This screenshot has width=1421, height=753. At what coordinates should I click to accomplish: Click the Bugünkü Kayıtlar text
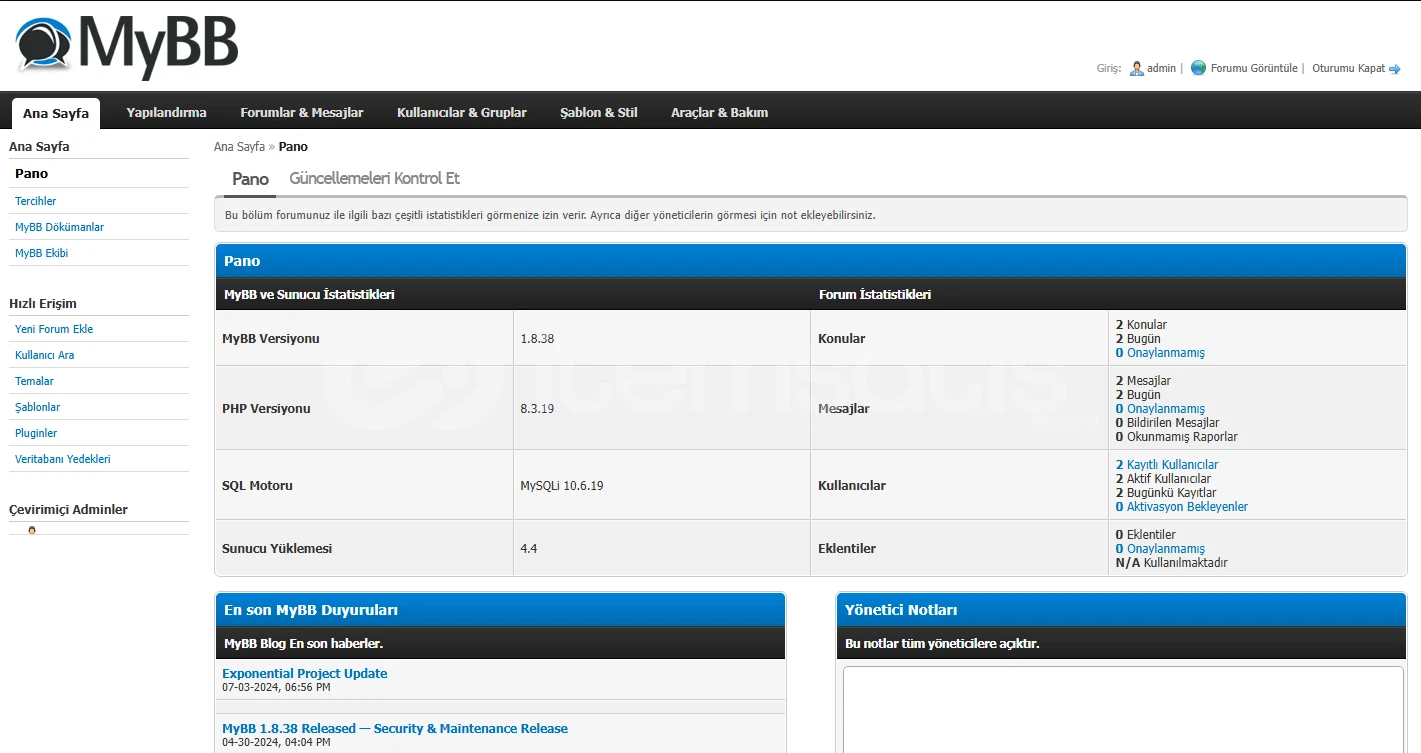tap(1166, 493)
